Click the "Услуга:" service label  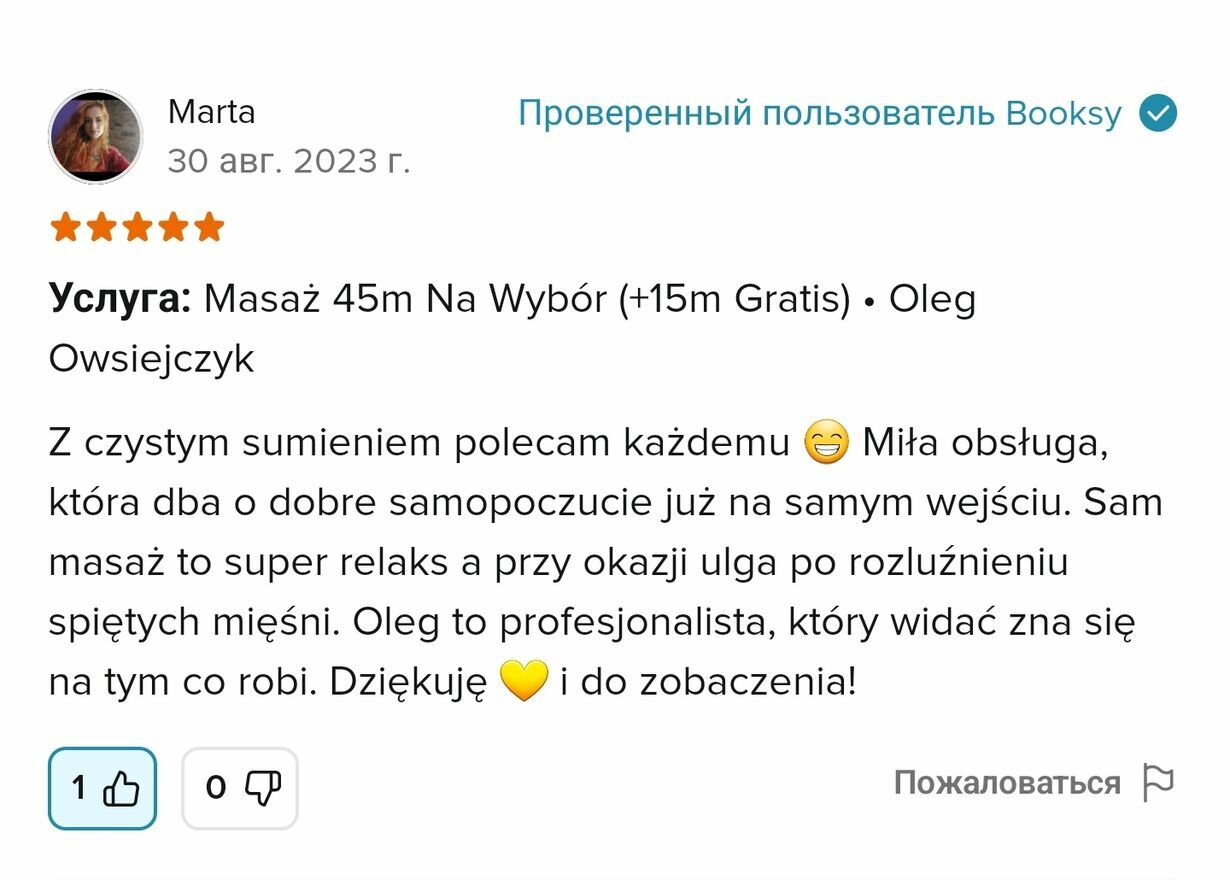pyautogui.click(x=120, y=299)
